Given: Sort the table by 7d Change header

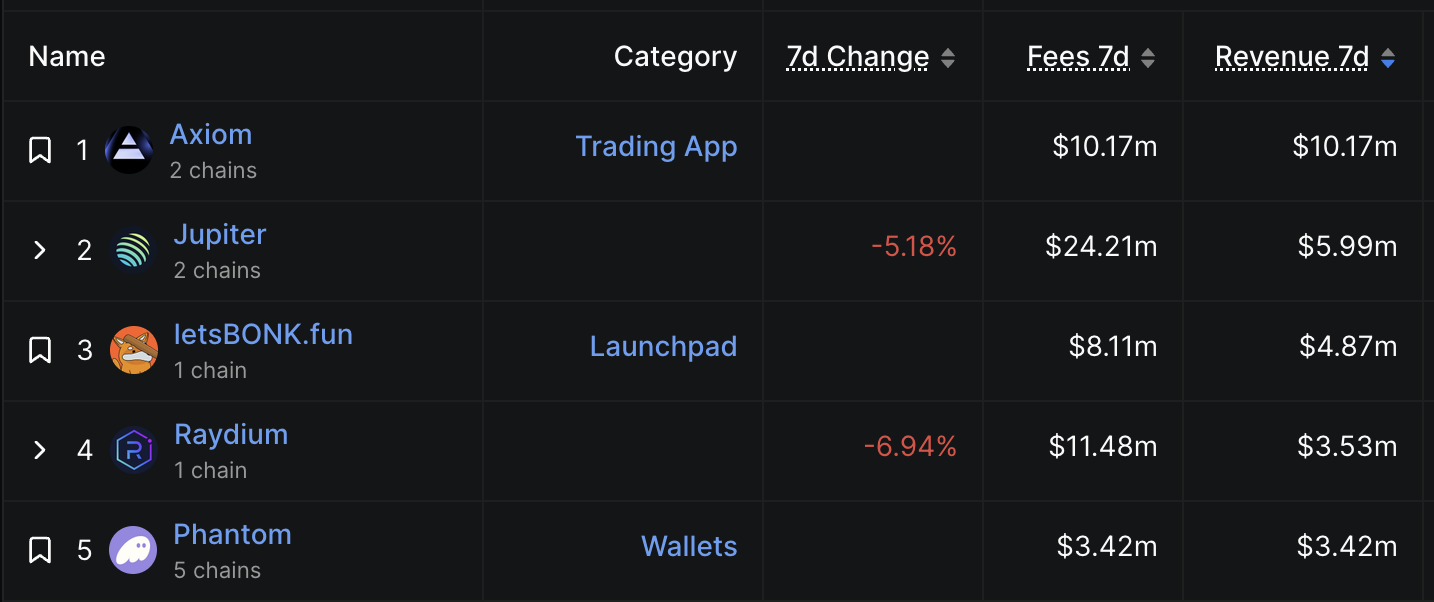Looking at the screenshot, I should pyautogui.click(x=857, y=57).
